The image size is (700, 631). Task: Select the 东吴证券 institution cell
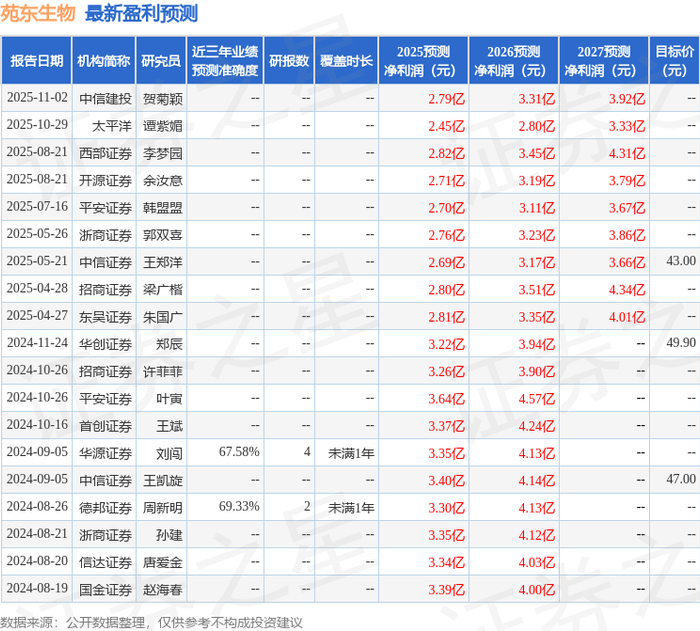point(105,317)
